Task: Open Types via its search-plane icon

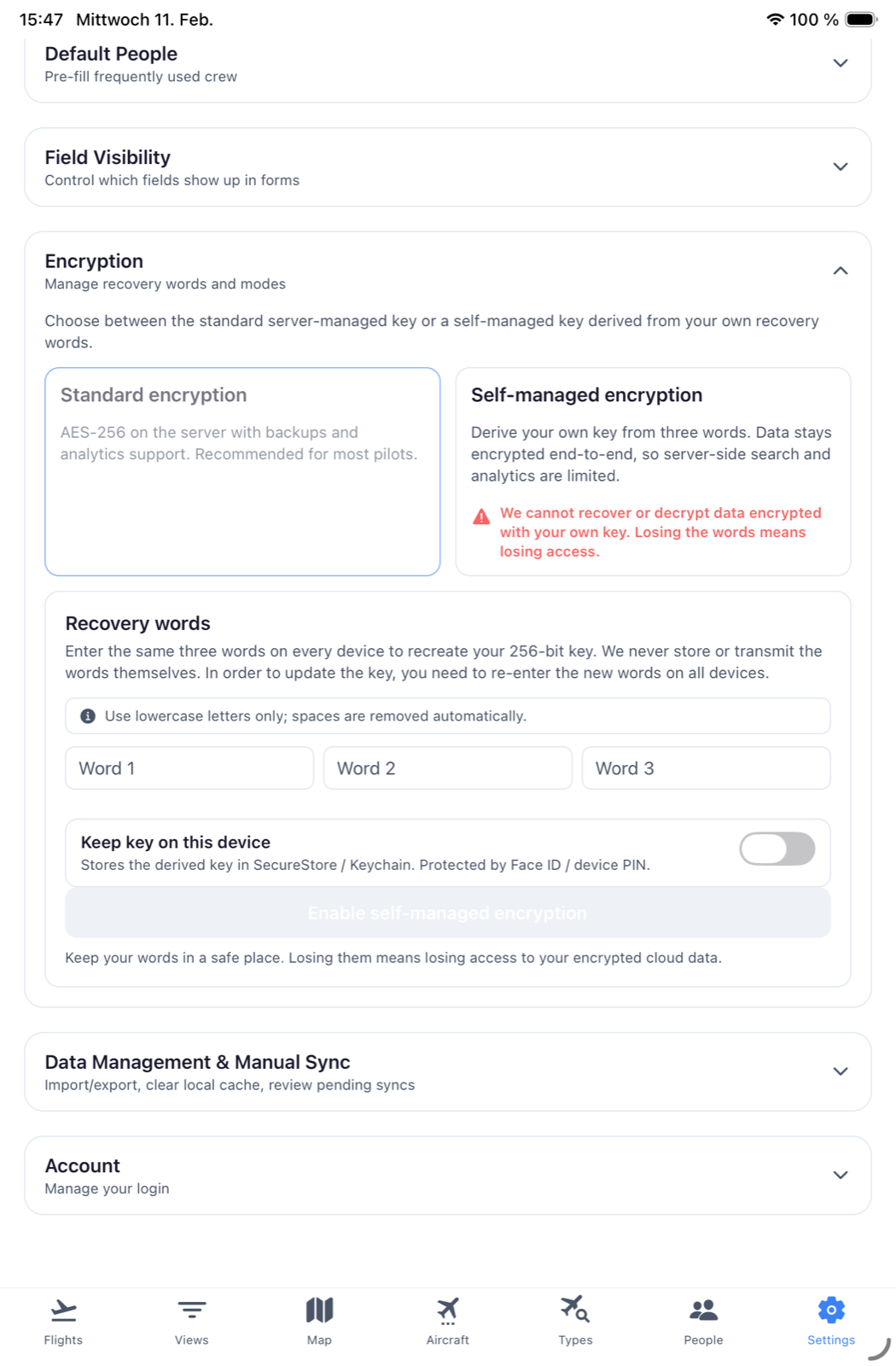Action: pos(575,1308)
